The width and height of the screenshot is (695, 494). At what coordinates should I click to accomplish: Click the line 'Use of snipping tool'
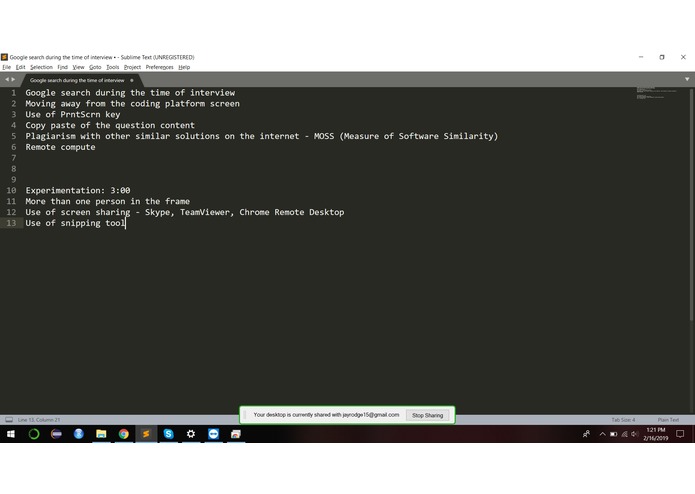(75, 223)
